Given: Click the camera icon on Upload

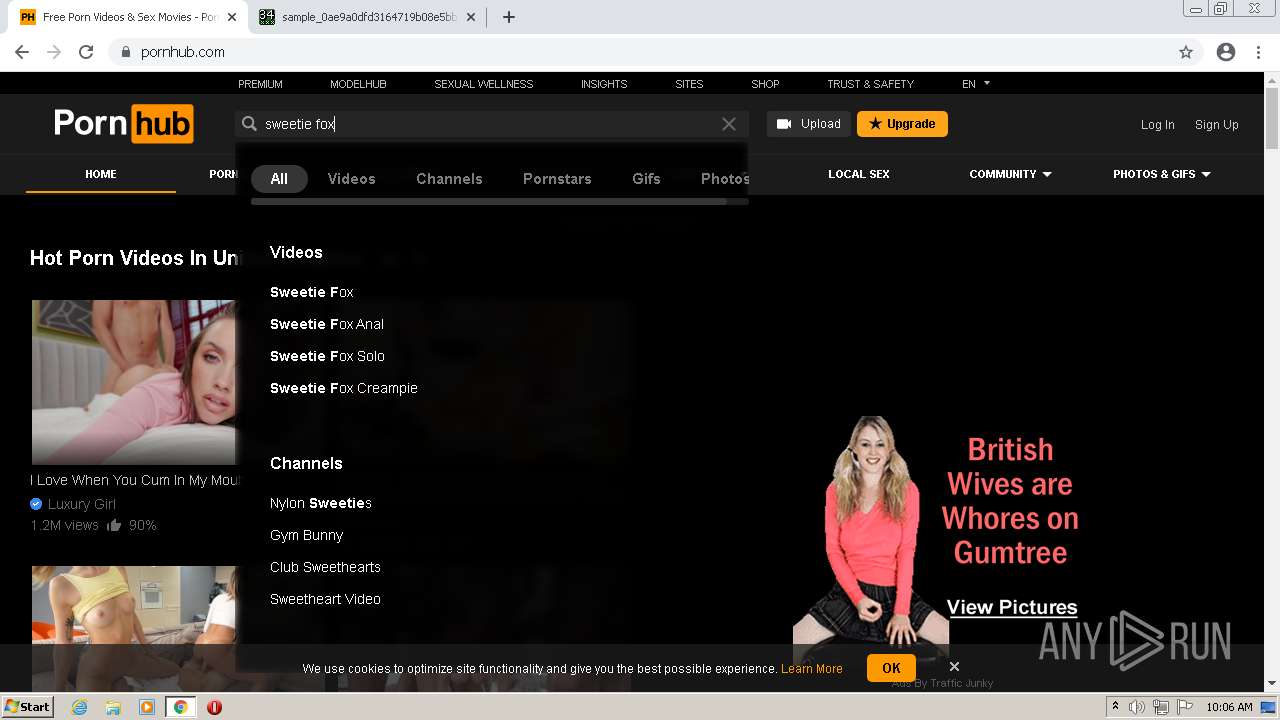Looking at the screenshot, I should click(x=784, y=124).
